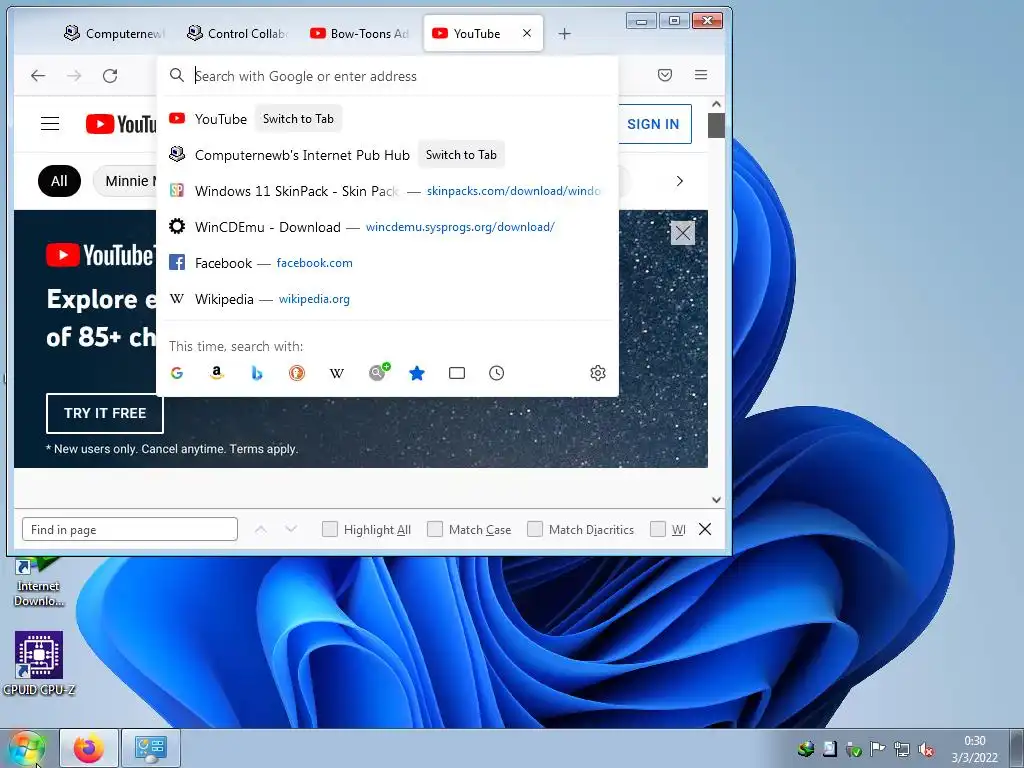
Task: Open a new tab with plus icon
Action: [565, 34]
